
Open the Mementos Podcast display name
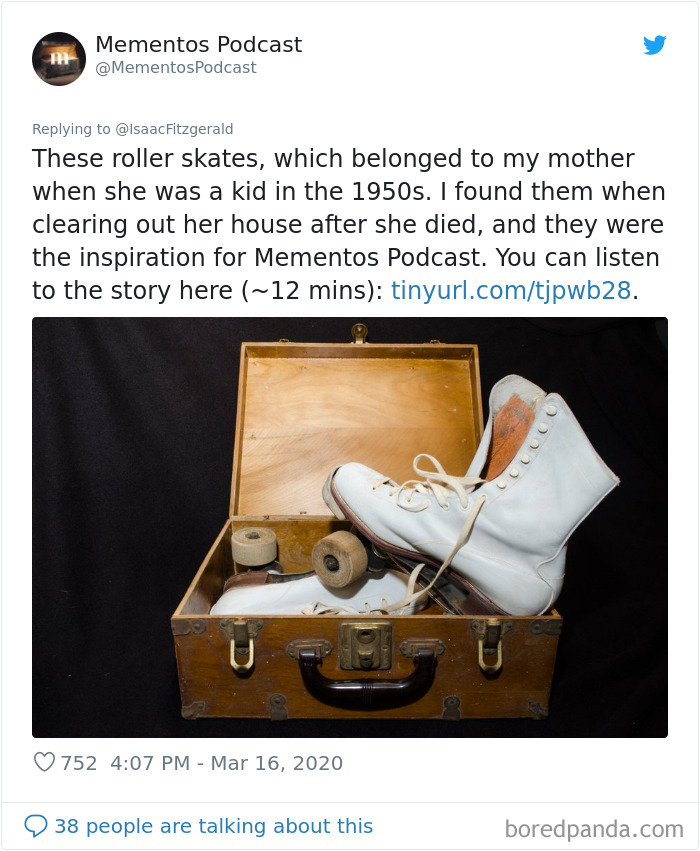click(x=198, y=44)
